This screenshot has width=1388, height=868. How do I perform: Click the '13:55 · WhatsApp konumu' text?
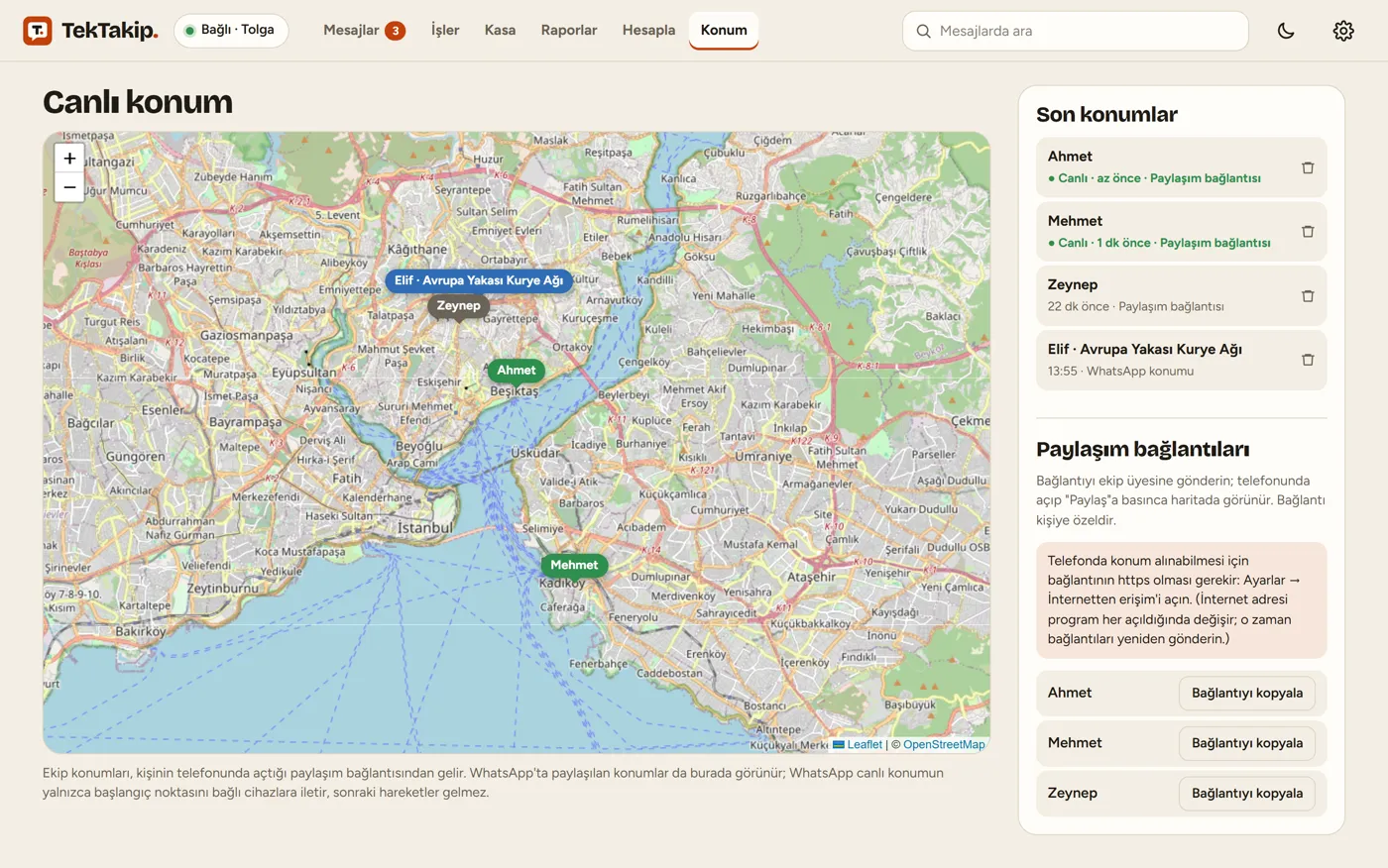pyautogui.click(x=1120, y=372)
